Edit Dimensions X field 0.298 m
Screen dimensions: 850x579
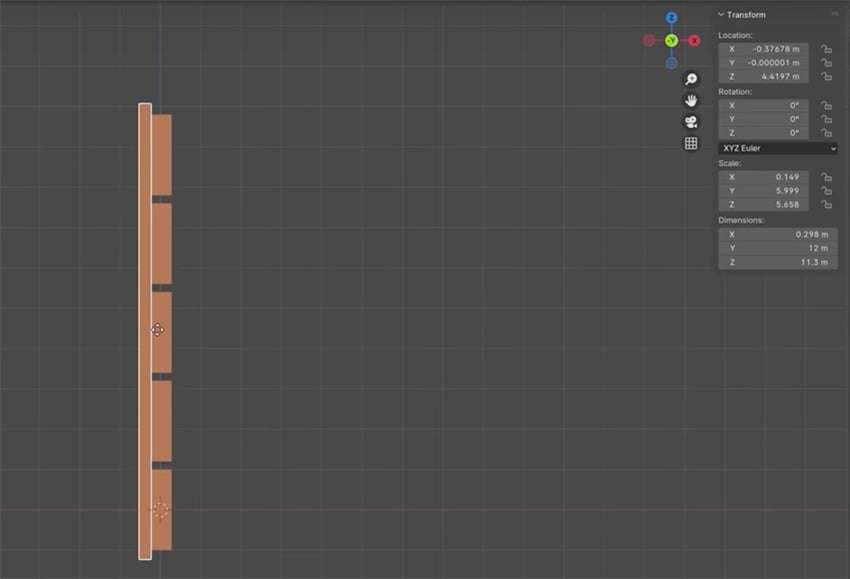(x=778, y=235)
